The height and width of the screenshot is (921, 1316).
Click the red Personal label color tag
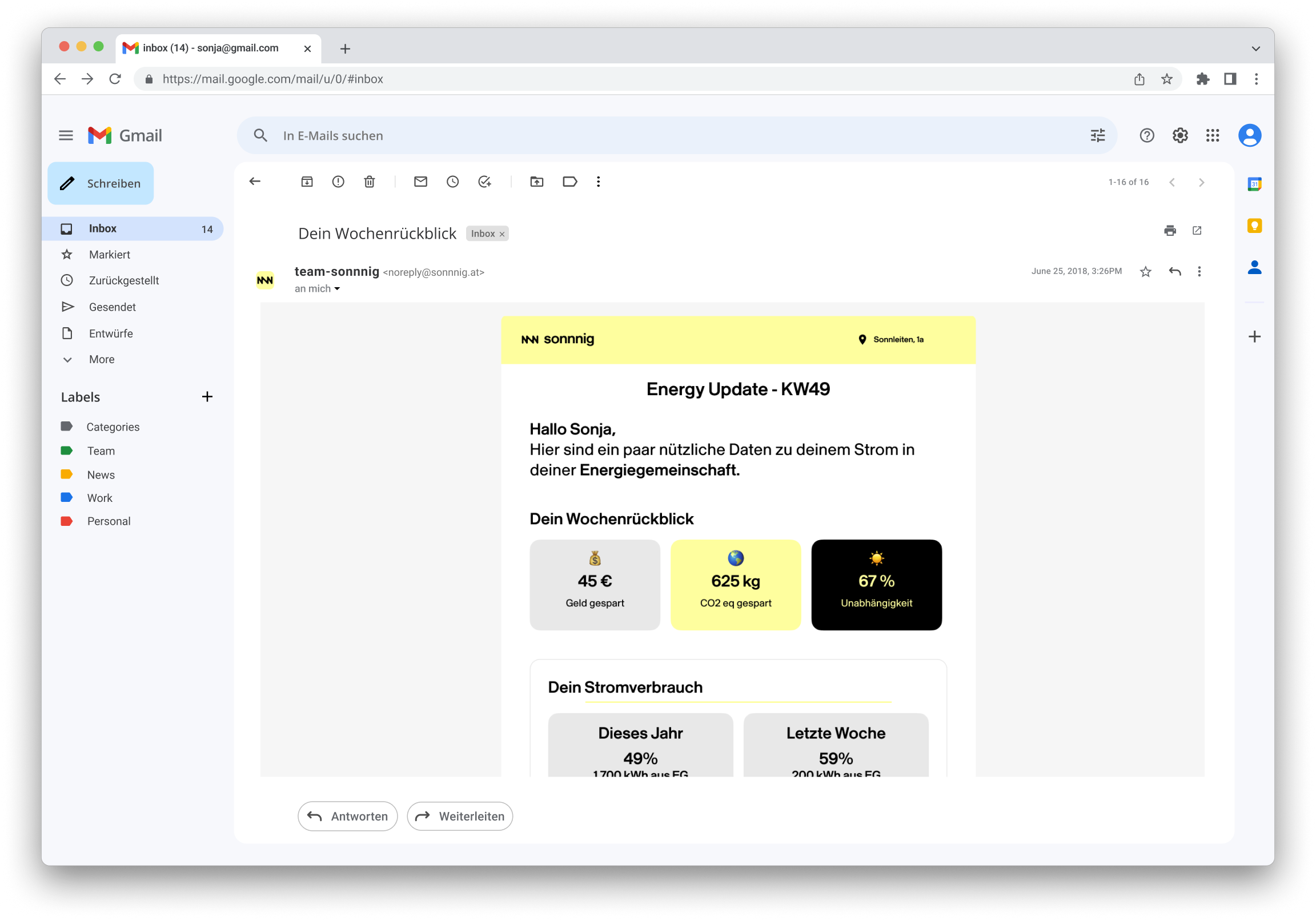66,521
